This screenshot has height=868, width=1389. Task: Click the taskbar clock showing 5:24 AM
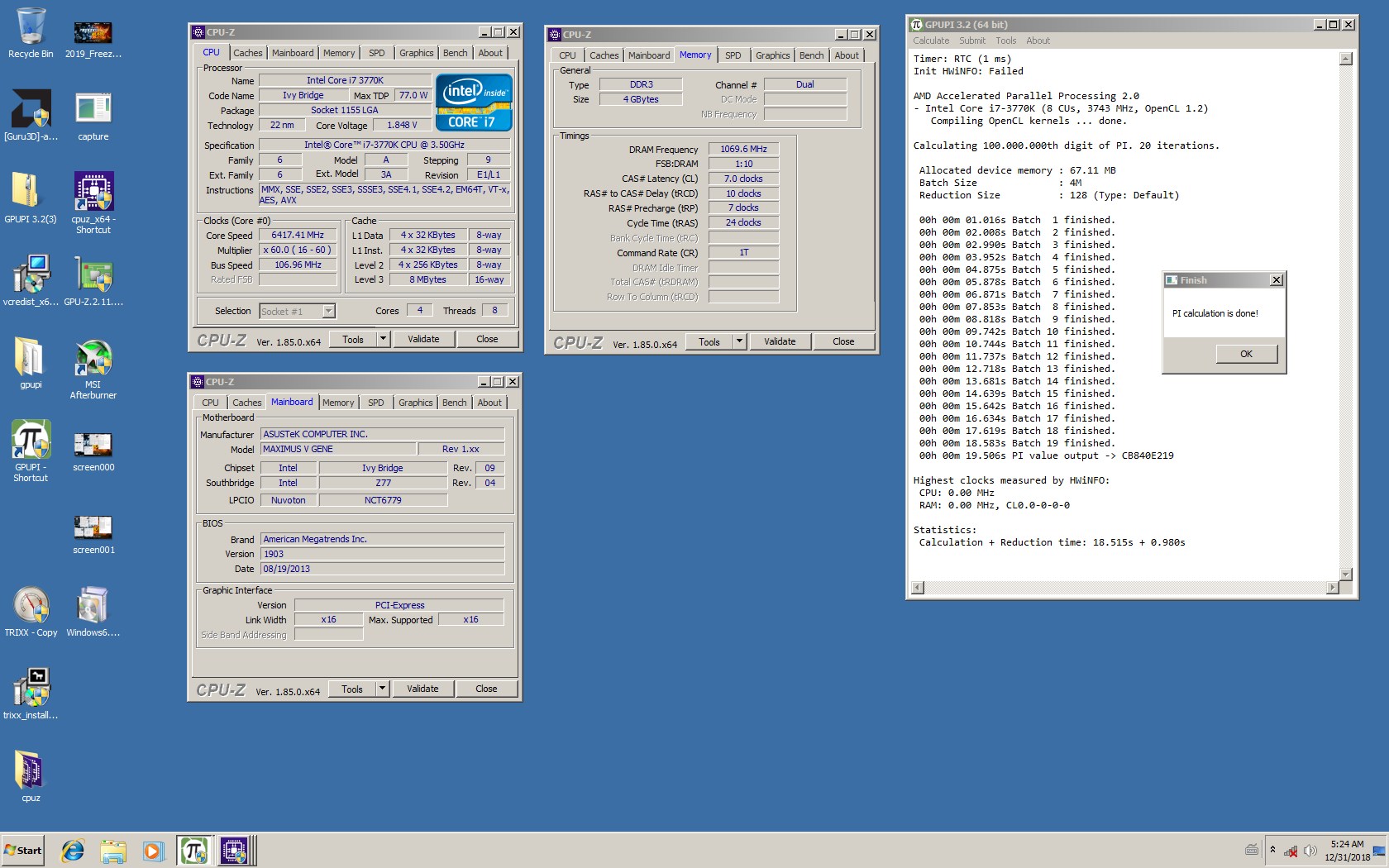point(1347,851)
